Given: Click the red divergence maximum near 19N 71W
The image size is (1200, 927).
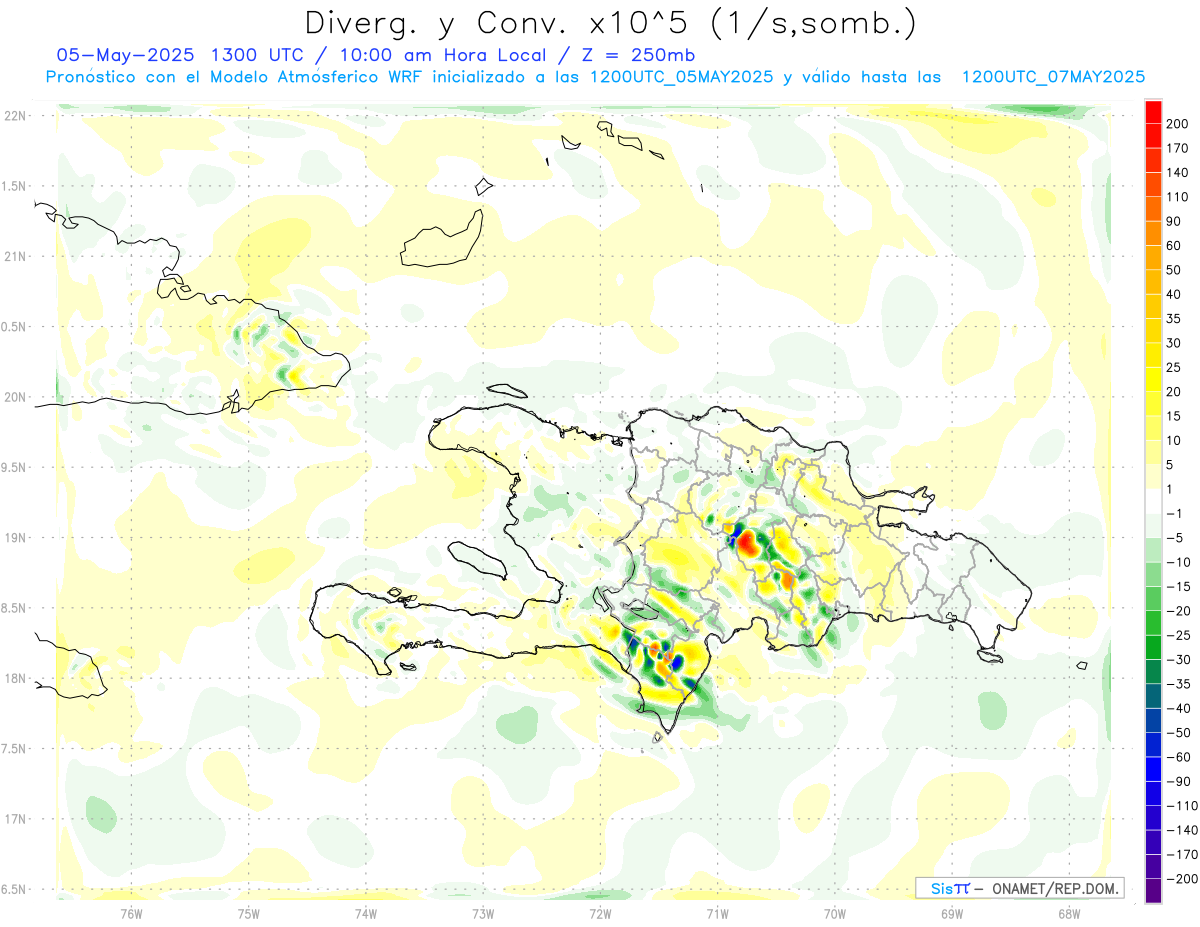Looking at the screenshot, I should (x=747, y=544).
